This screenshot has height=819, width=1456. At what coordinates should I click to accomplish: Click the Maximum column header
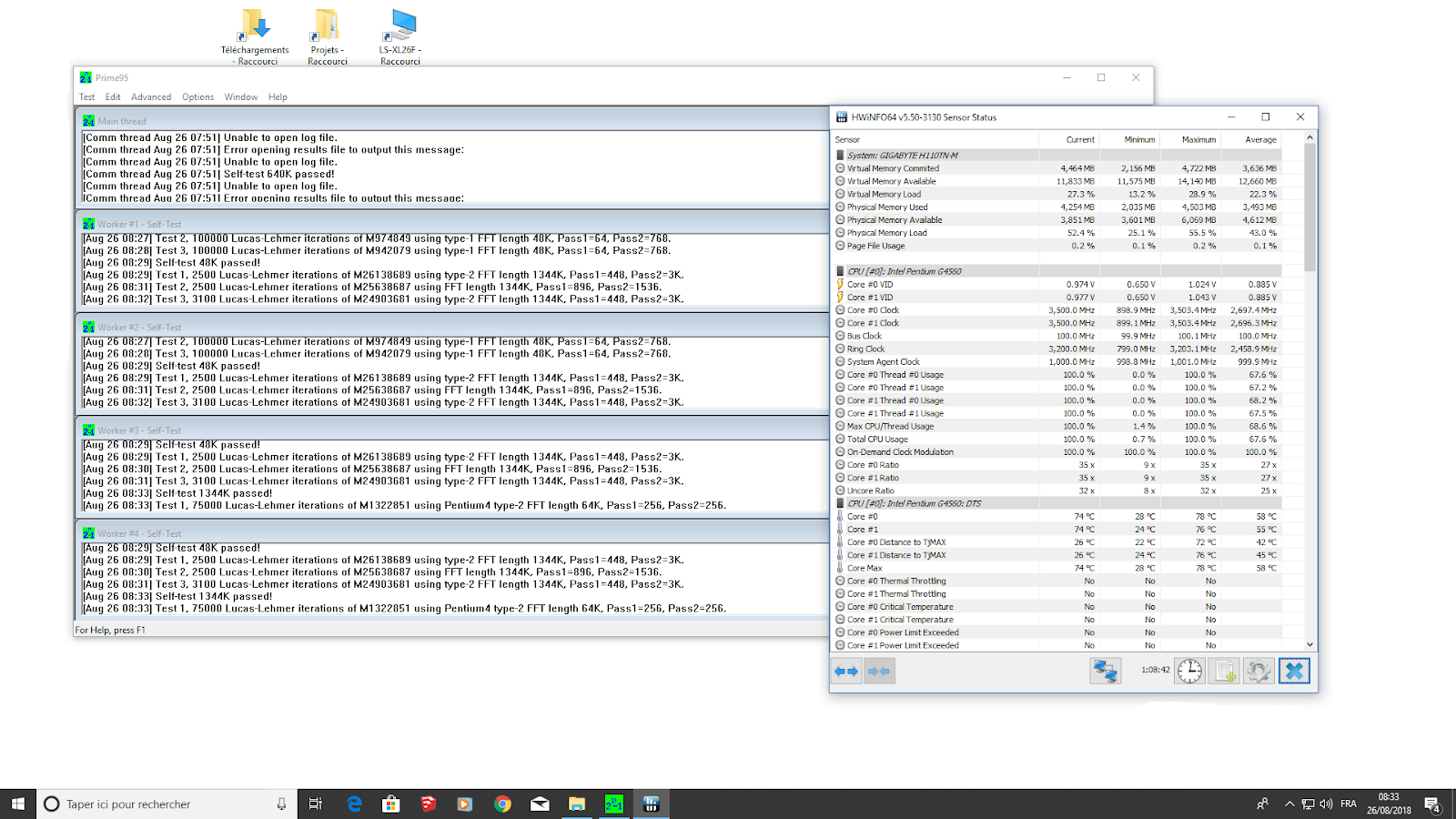pos(1189,139)
